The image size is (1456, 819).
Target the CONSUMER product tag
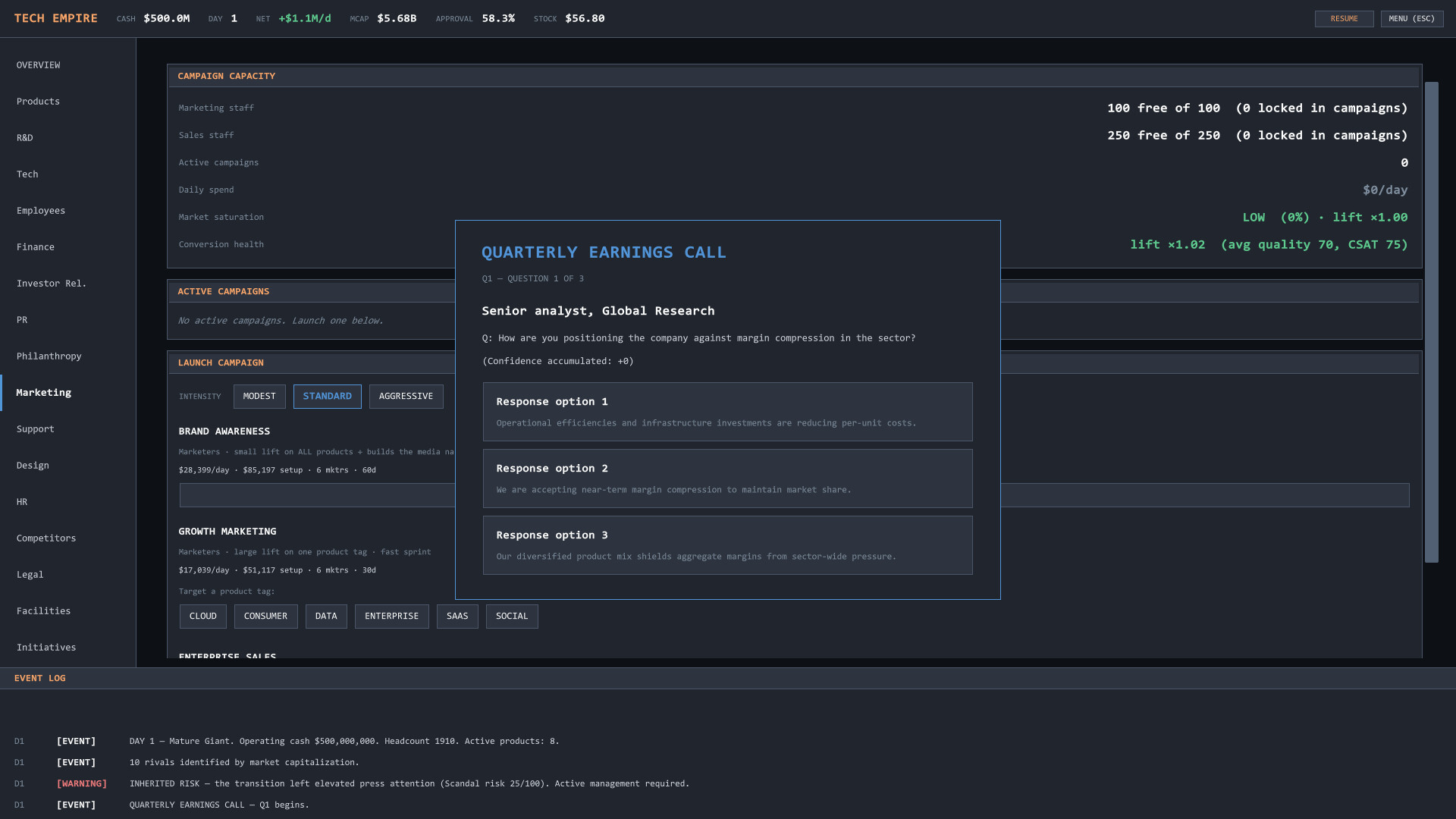click(266, 617)
